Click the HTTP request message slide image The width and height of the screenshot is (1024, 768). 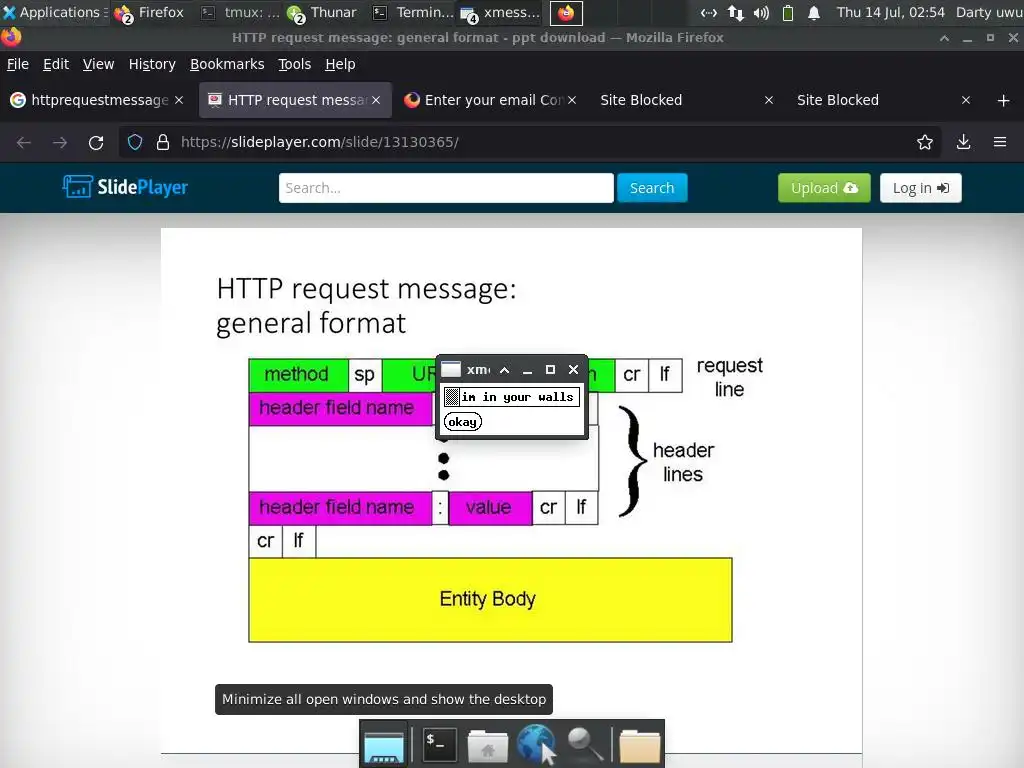(x=511, y=490)
